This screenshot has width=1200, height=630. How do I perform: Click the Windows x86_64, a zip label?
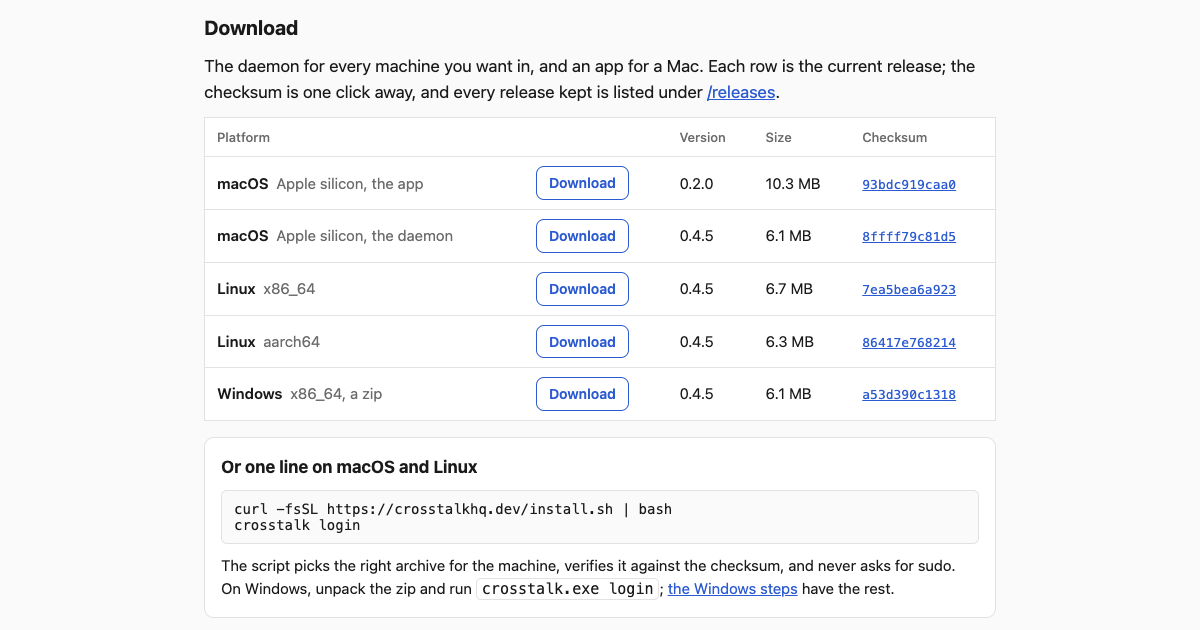tap(299, 394)
